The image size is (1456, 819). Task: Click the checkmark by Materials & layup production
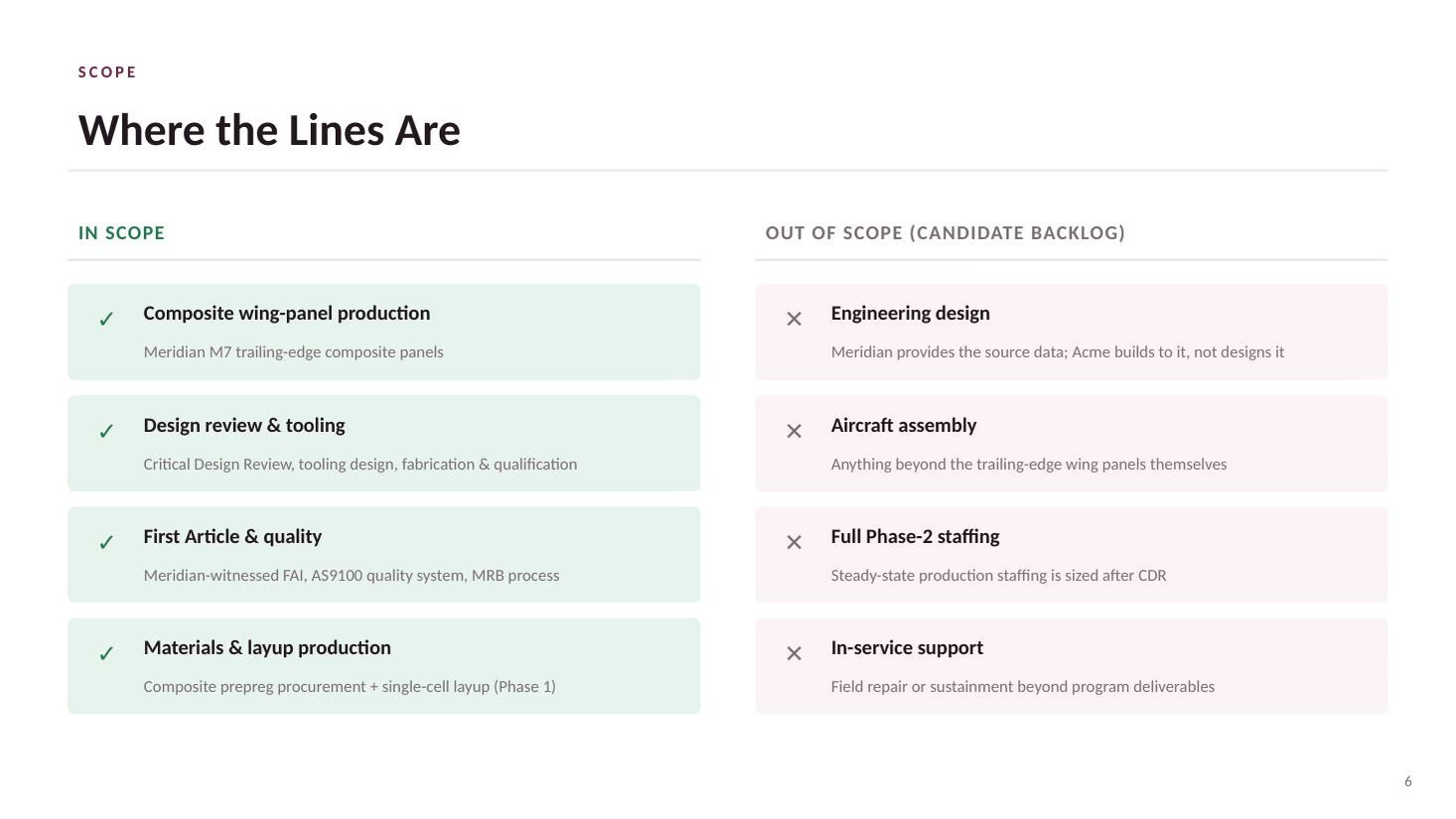[106, 653]
